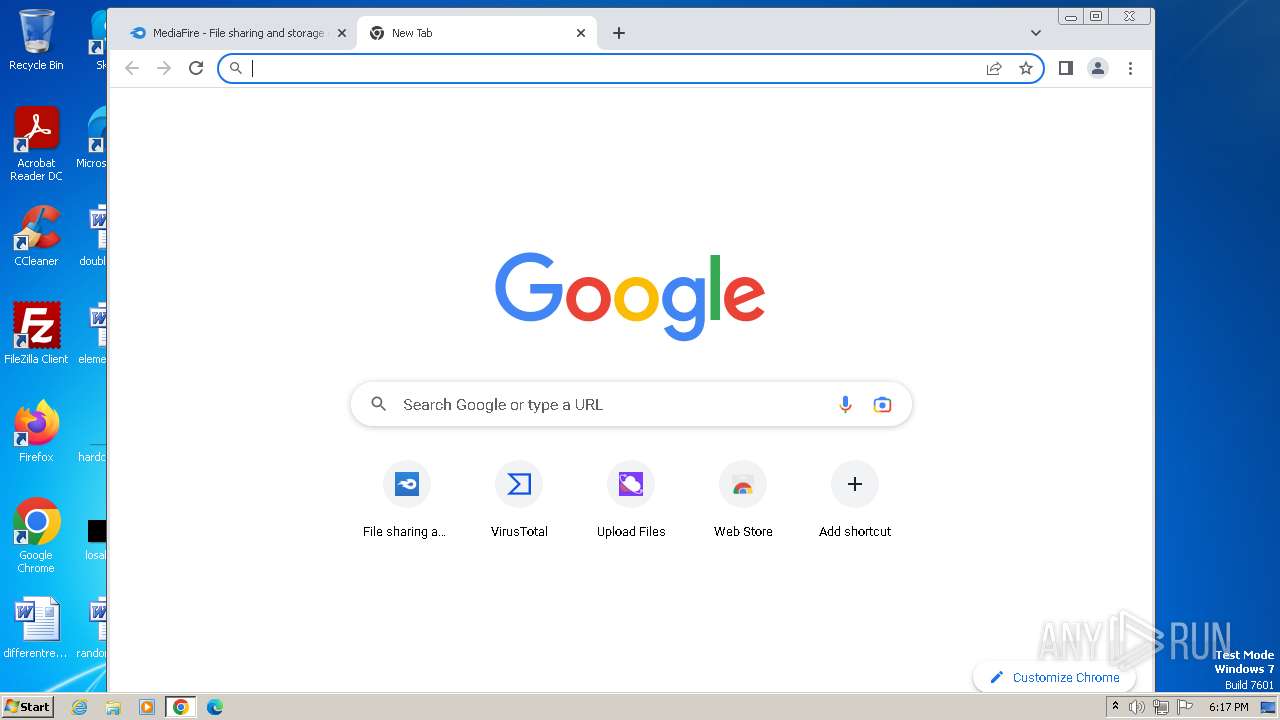The image size is (1280, 720).
Task: Click the Google search box
Action: tap(631, 404)
